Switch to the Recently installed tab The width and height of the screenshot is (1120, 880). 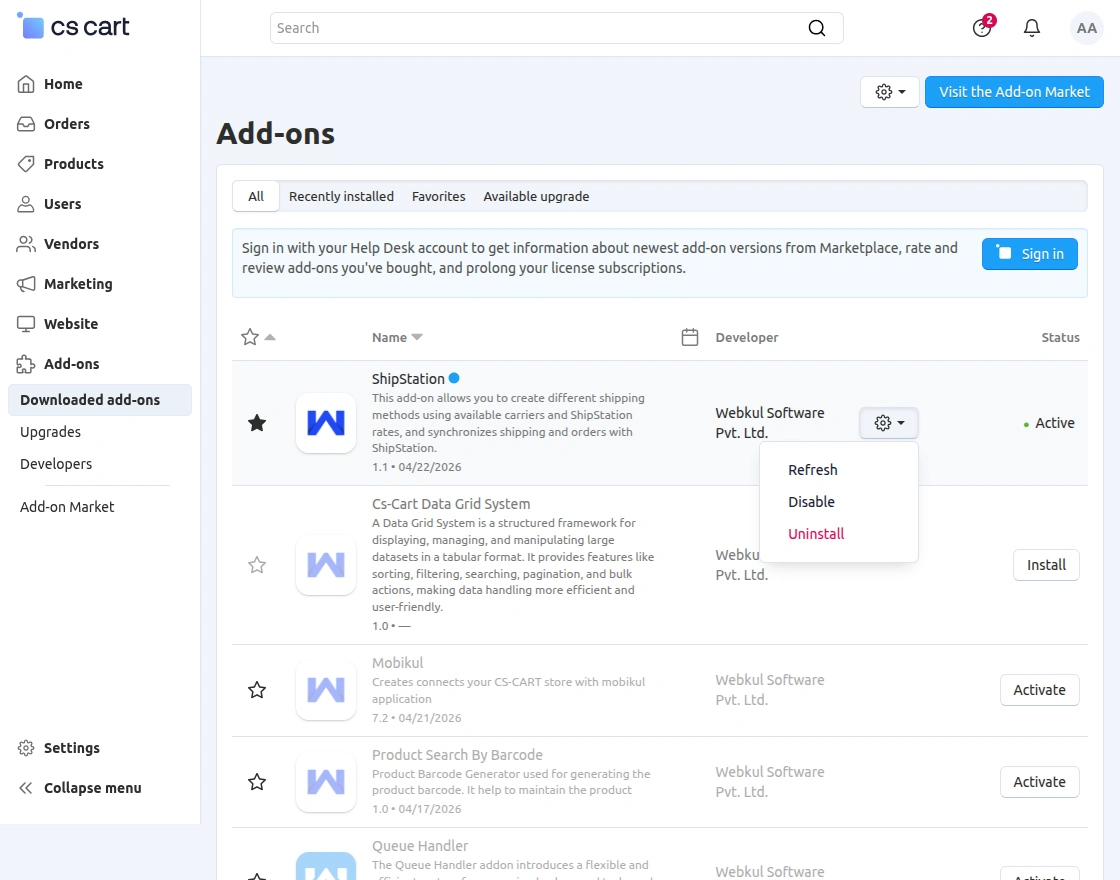click(x=341, y=196)
